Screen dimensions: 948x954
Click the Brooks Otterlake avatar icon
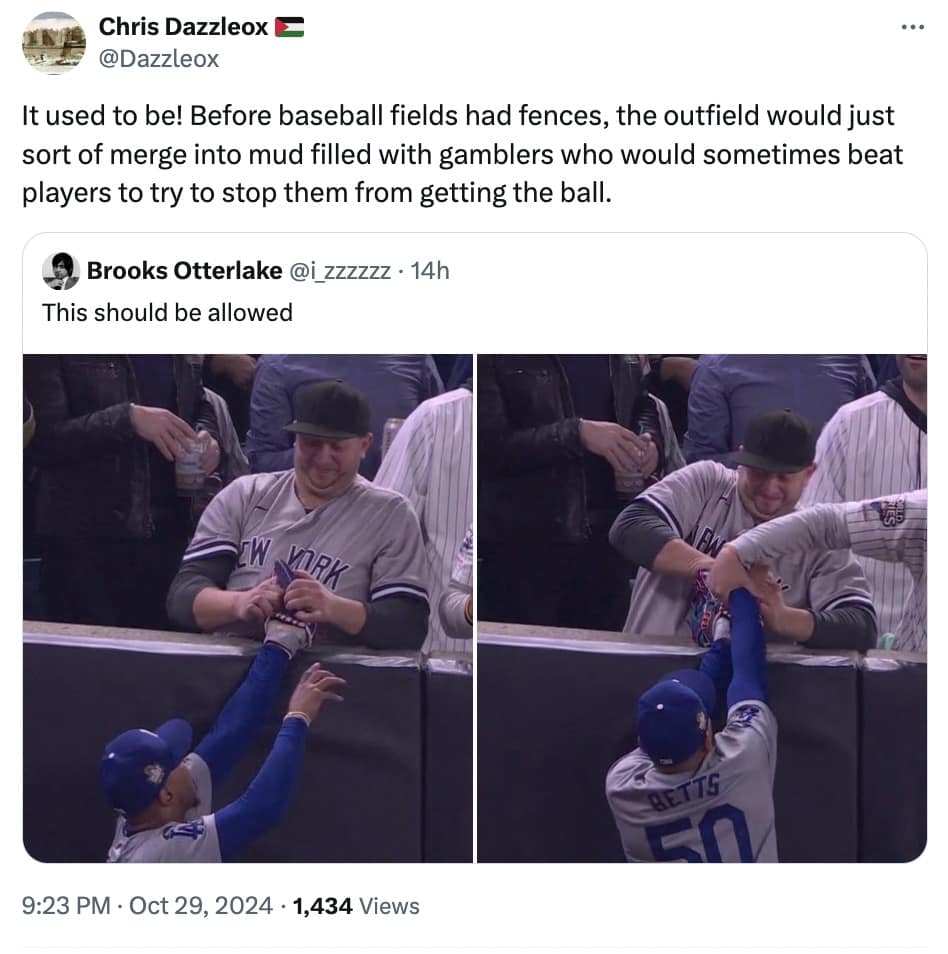click(x=61, y=271)
